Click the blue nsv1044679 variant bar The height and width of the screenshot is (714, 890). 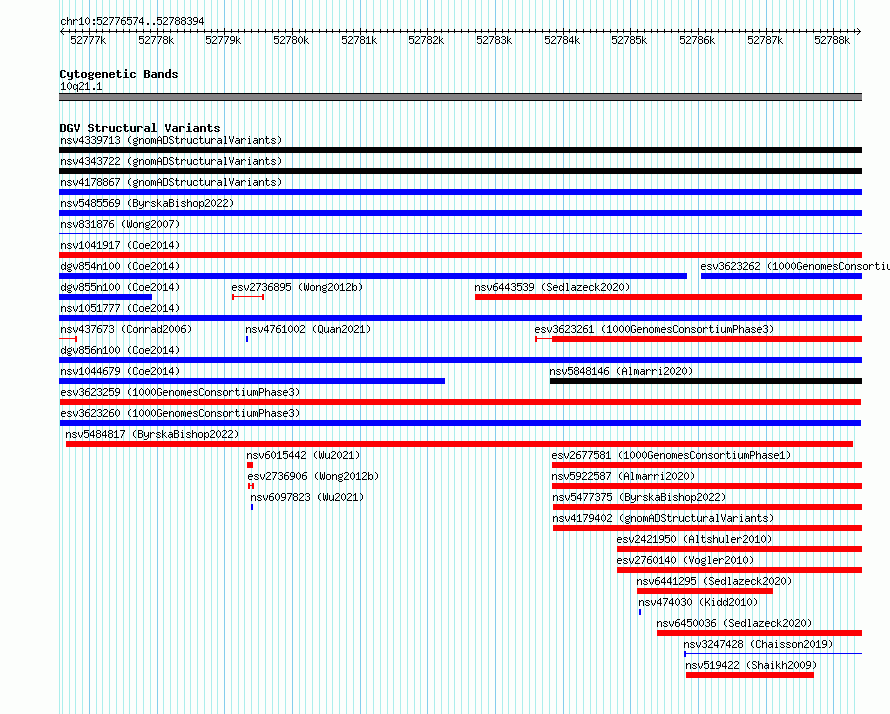point(252,381)
